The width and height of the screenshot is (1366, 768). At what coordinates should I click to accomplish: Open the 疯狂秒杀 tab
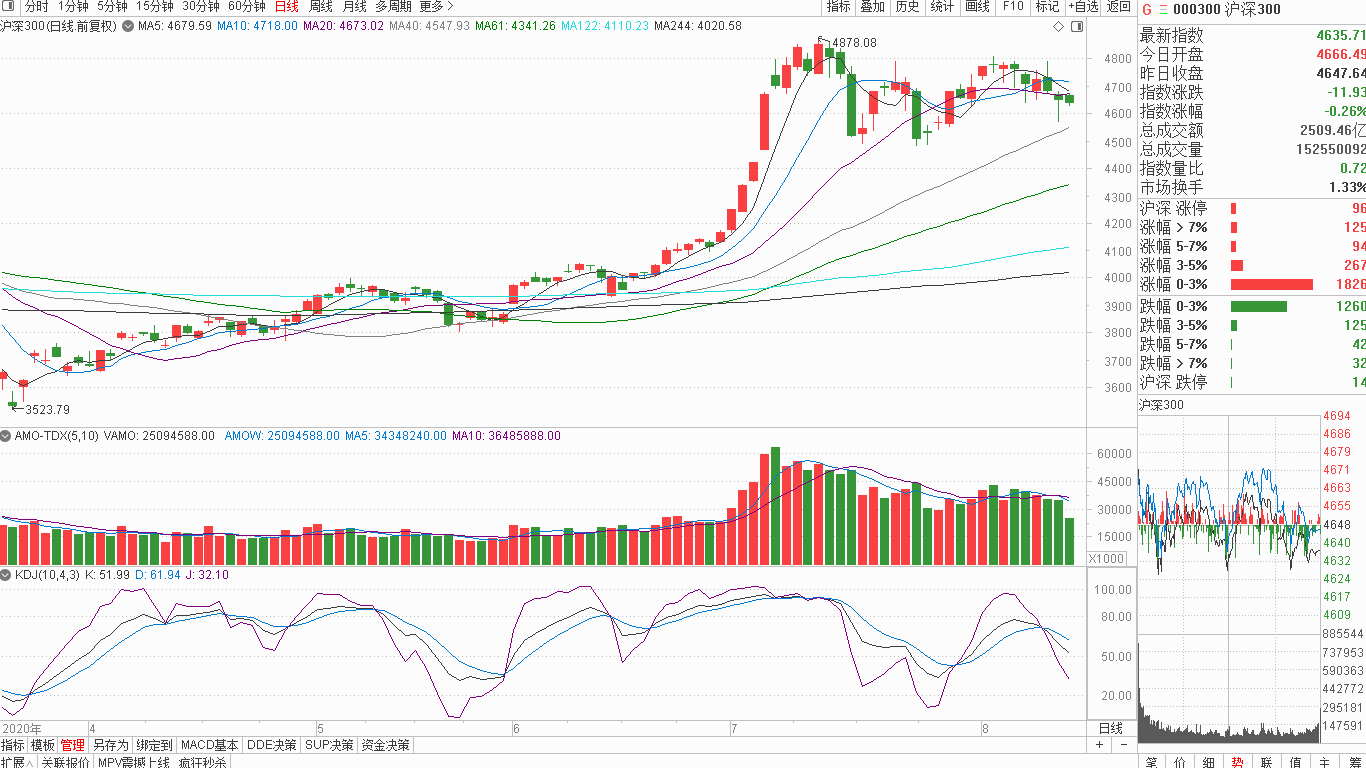203,762
